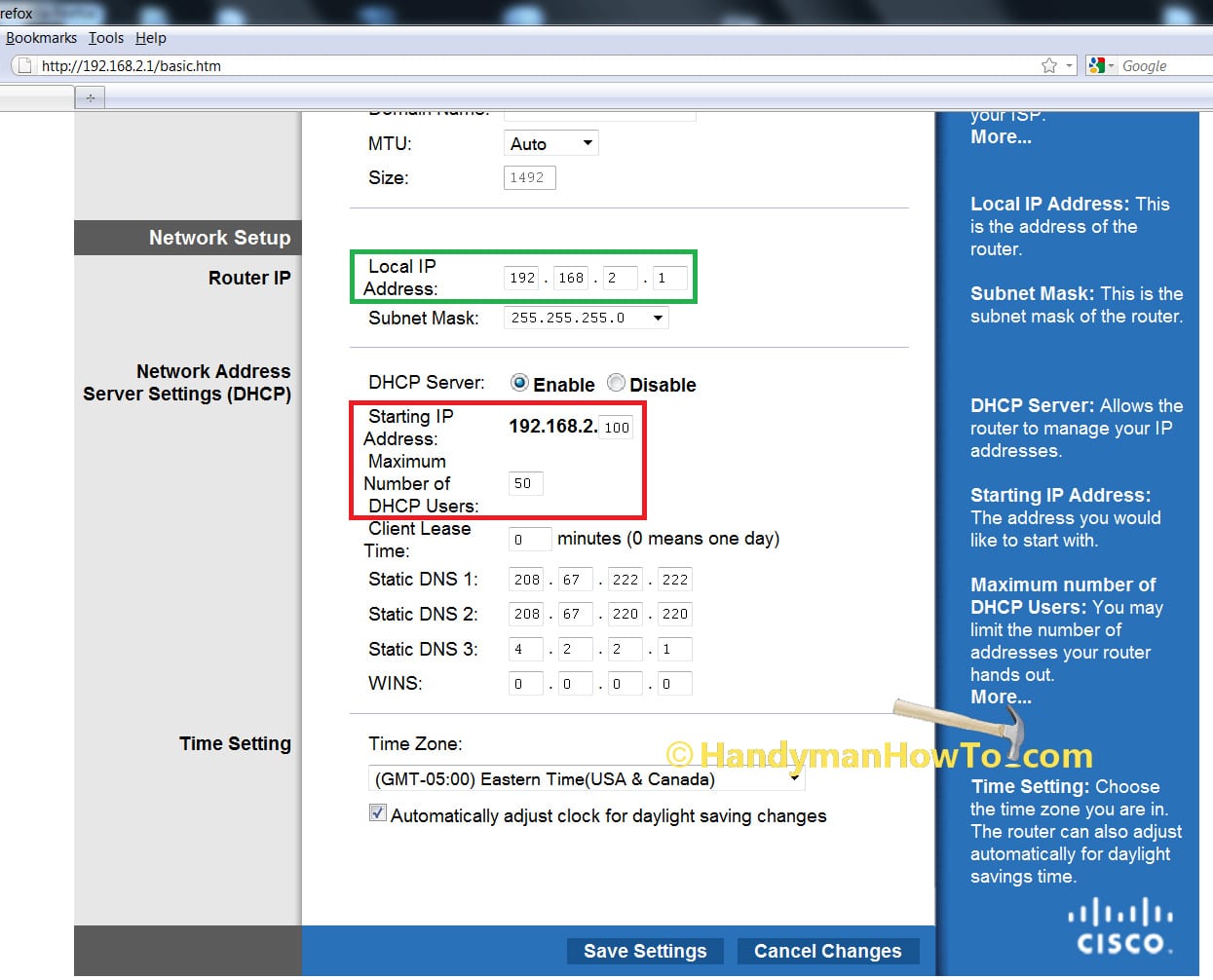
Task: Open the Bookmarks menu
Action: tap(41, 38)
